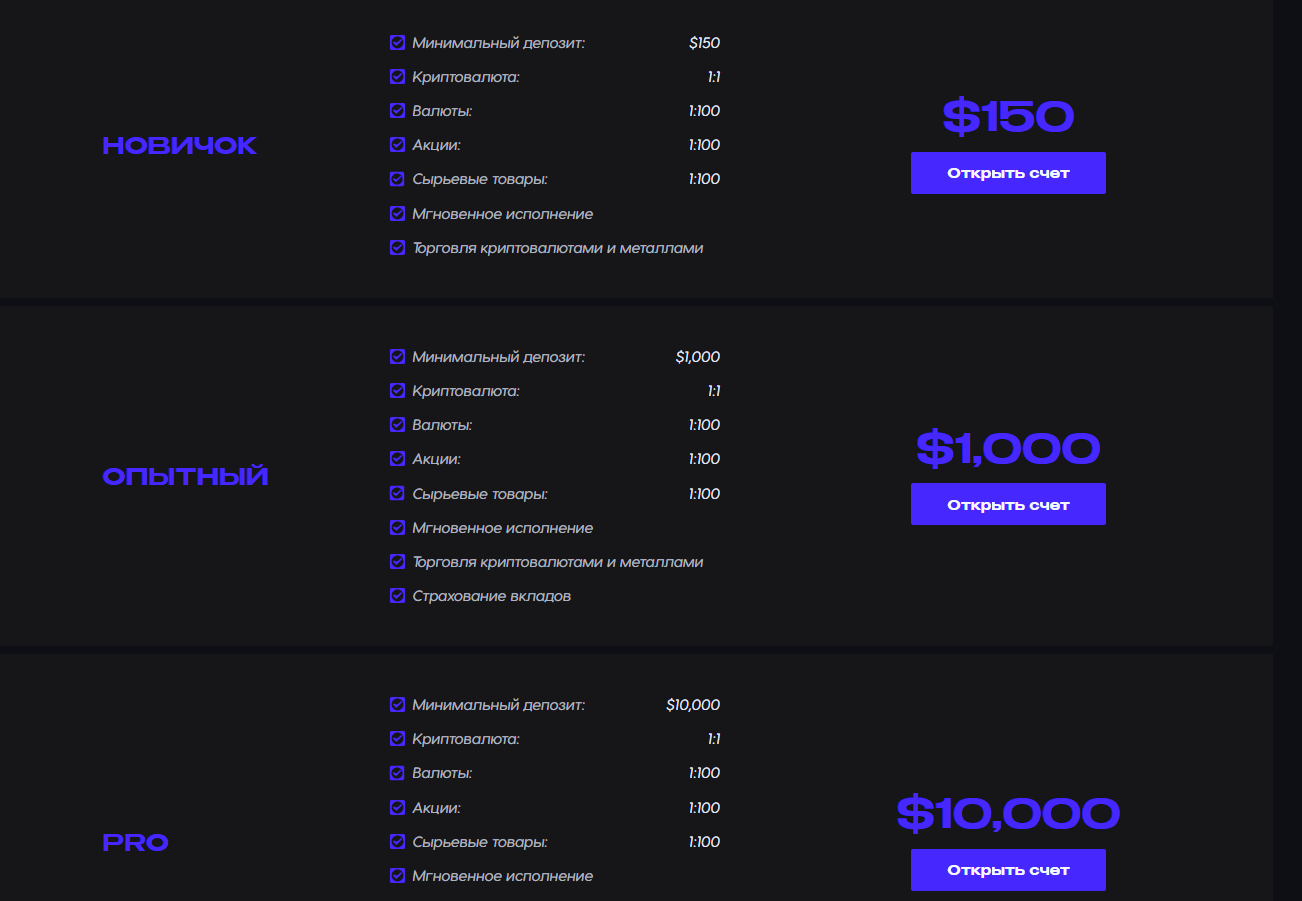Toggle the Криптовалюта checkbox in the PRO plan
The image size is (1302, 901).
tap(397, 739)
